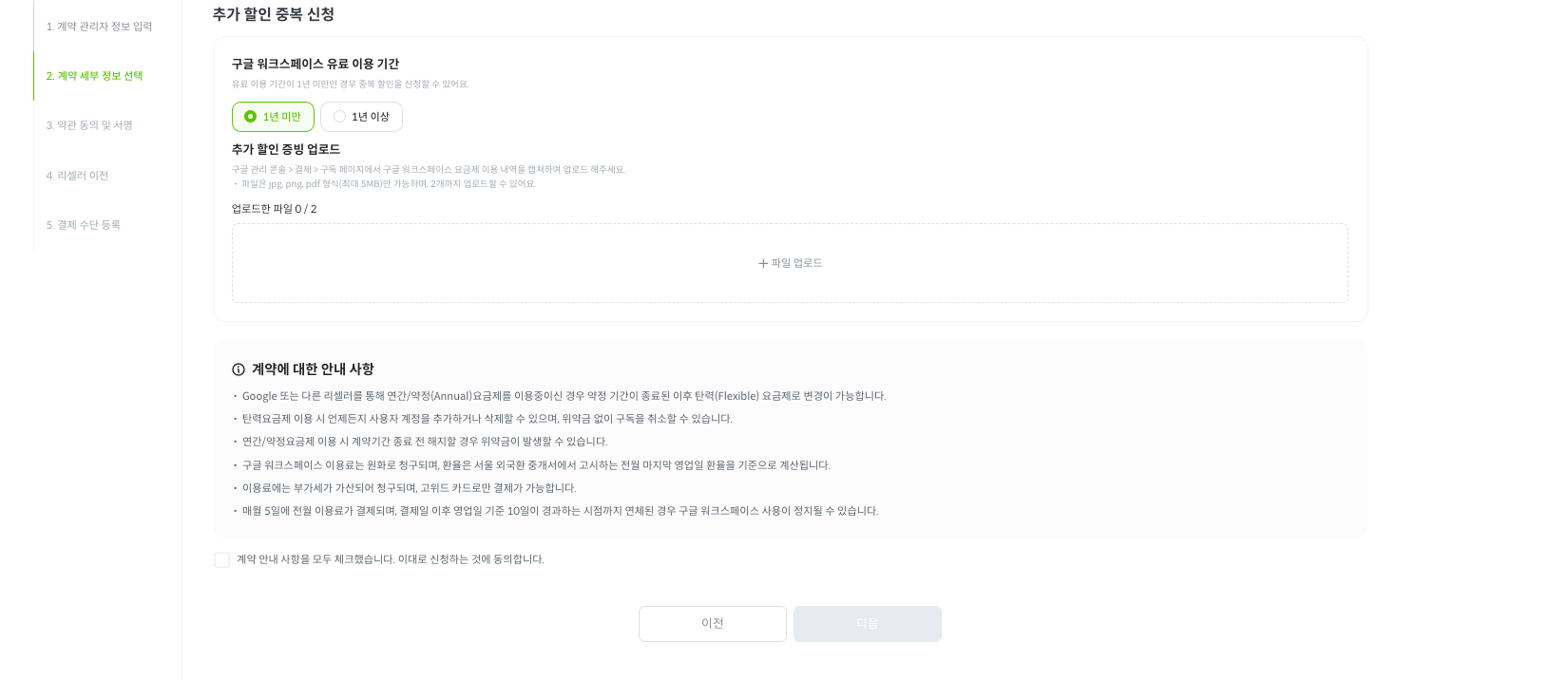Click the 업로드한 파일 0 / 2 counter
The image size is (1568, 680).
click(x=275, y=209)
